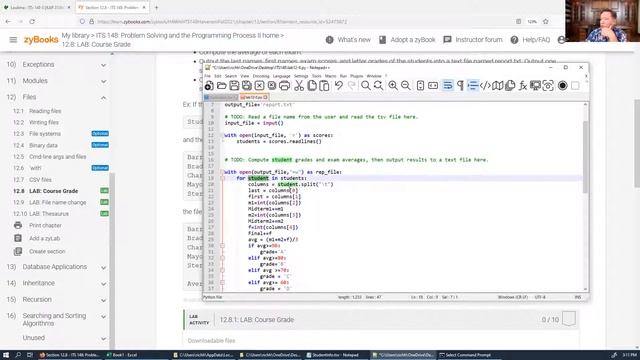Toggle Word wrap in Notepad++ toolbar
The height and width of the screenshot is (360, 640).
tap(448, 85)
